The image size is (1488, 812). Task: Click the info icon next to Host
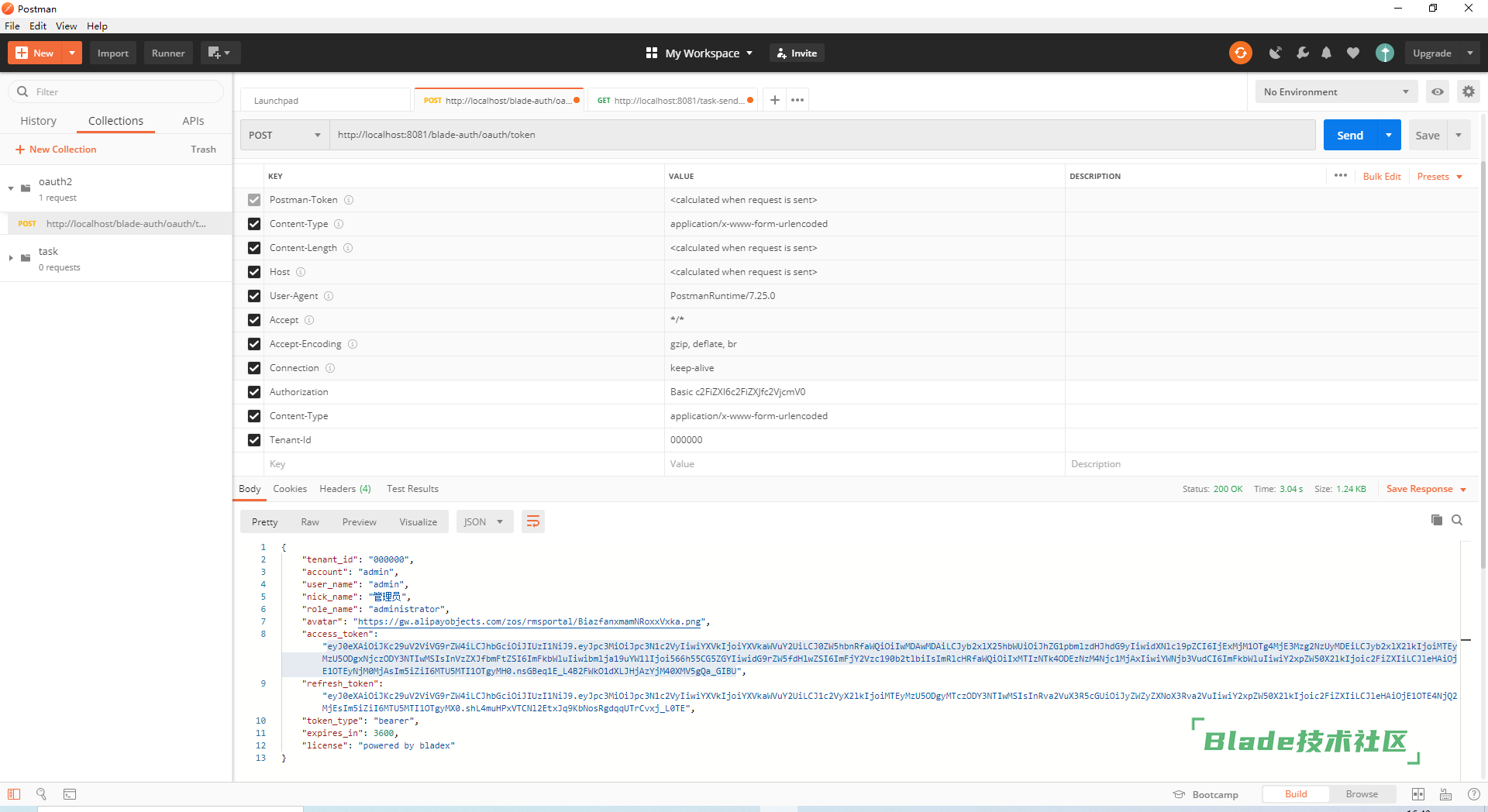tap(301, 272)
